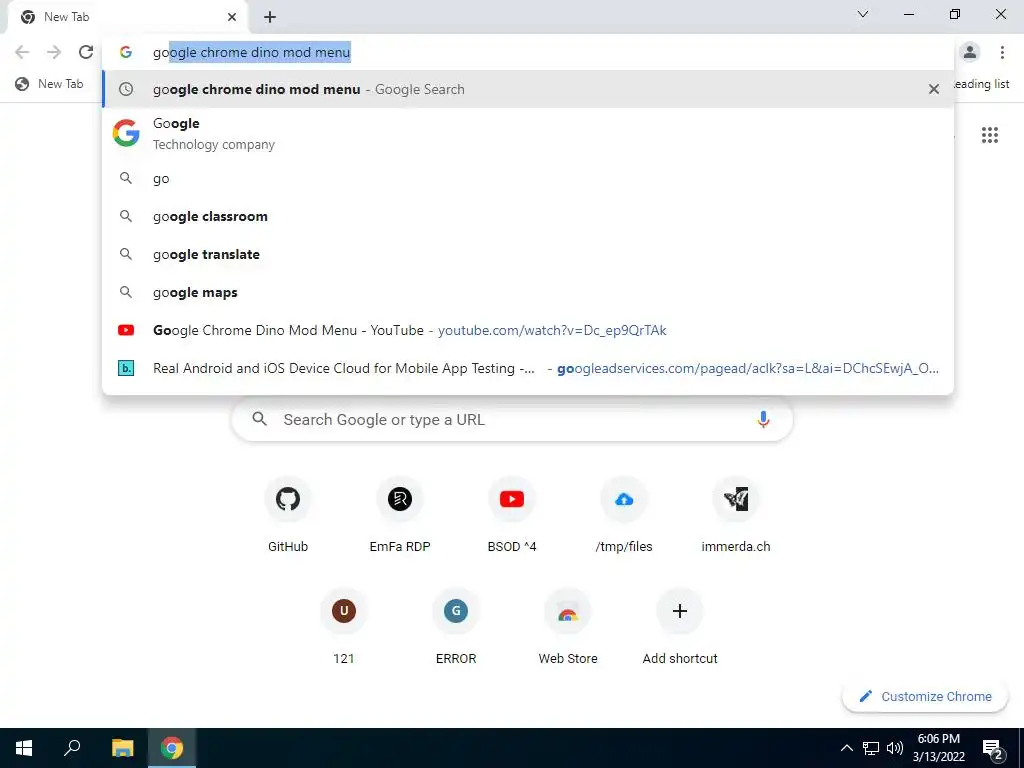Open network status tray icon
This screenshot has height=768, width=1024.
[x=871, y=748]
